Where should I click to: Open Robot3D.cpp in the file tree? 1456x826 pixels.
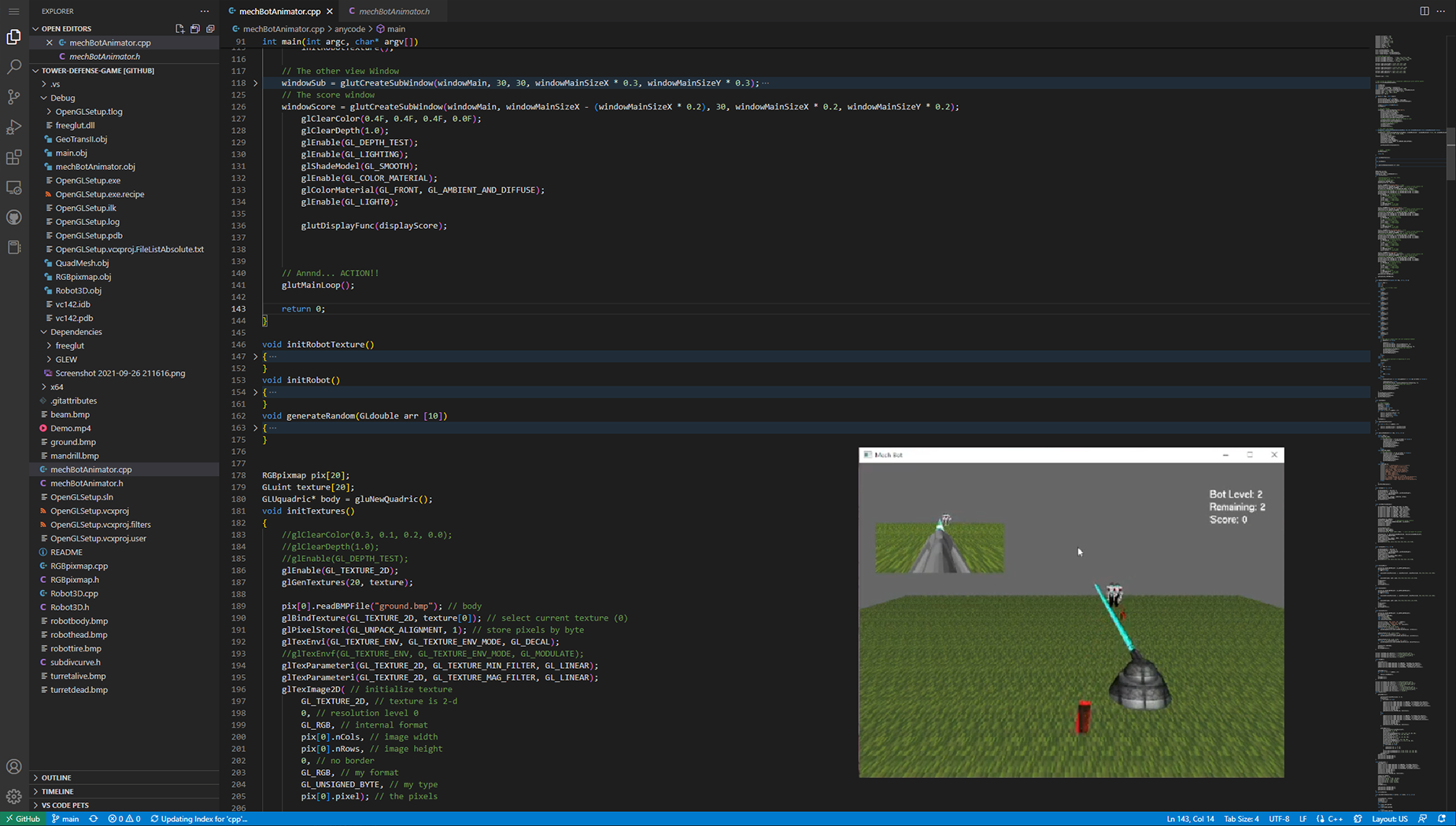pyautogui.click(x=74, y=593)
